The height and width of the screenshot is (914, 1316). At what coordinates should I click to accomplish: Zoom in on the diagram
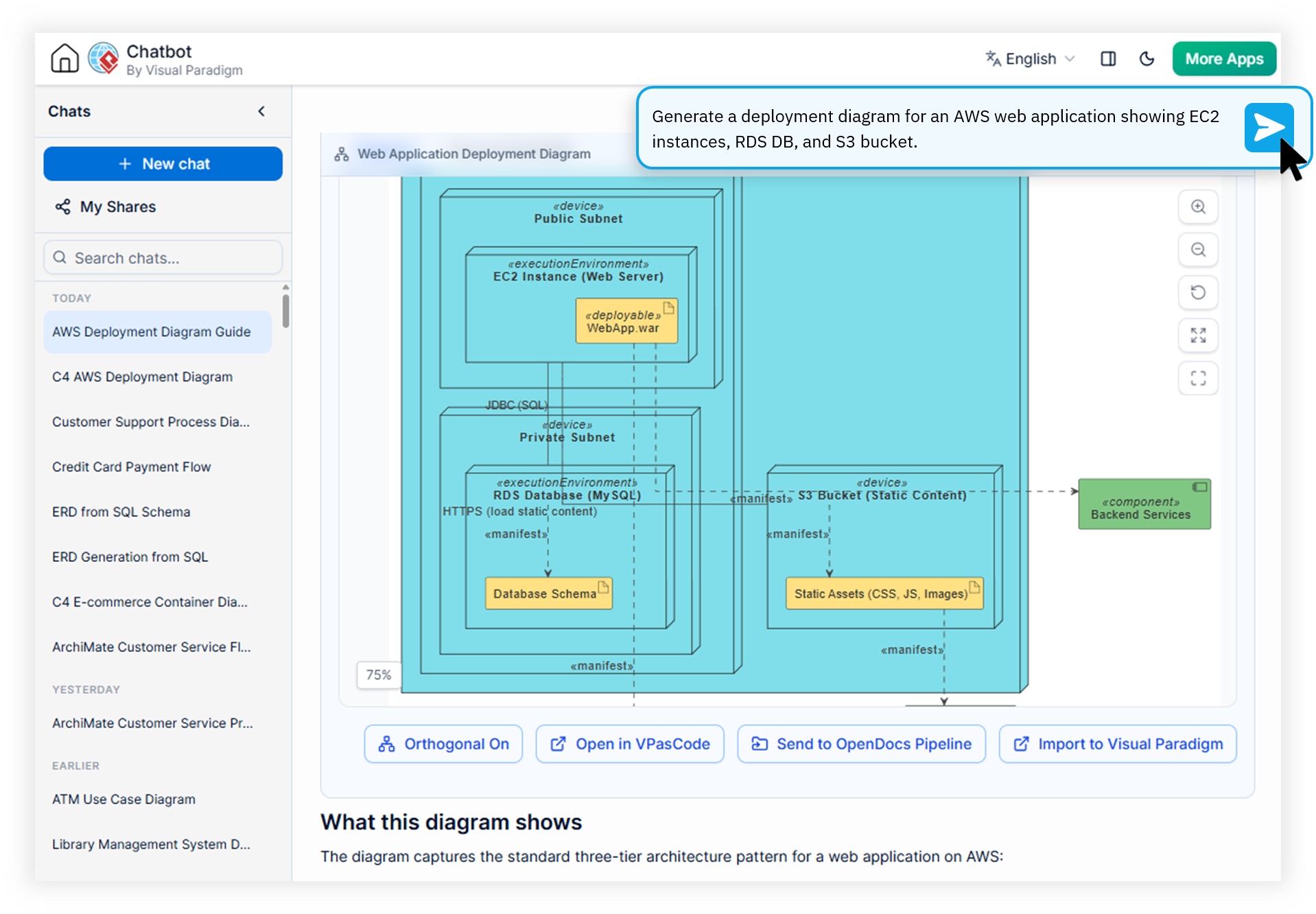1198,207
